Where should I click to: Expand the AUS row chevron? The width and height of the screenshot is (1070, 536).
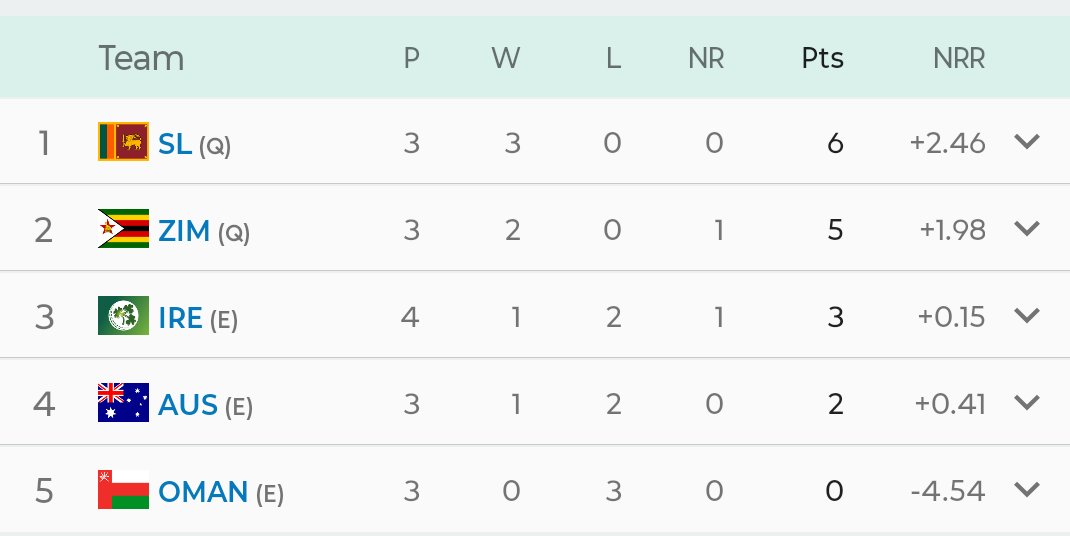(x=1027, y=403)
